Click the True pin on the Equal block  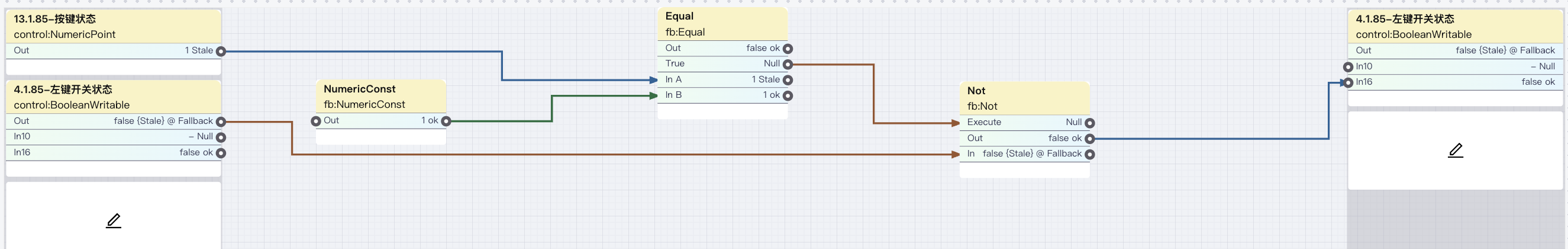[x=788, y=64]
